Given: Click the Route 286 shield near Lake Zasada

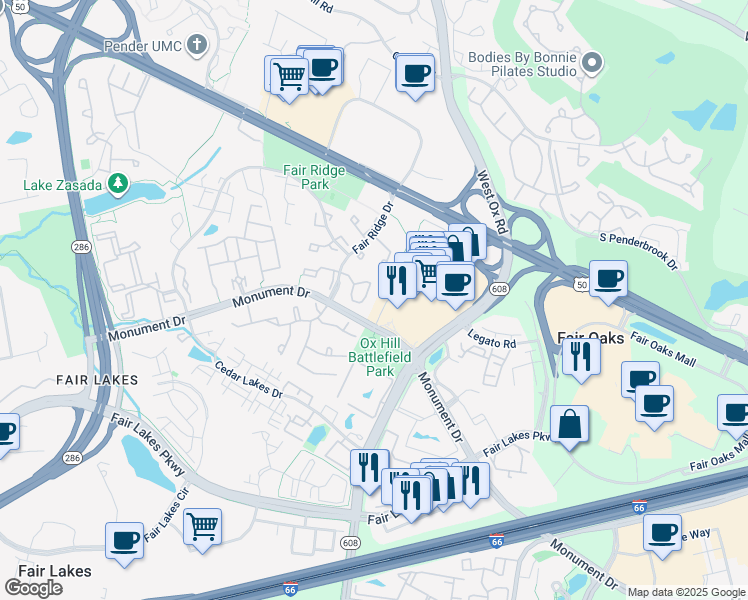Looking at the screenshot, I should pos(82,247).
